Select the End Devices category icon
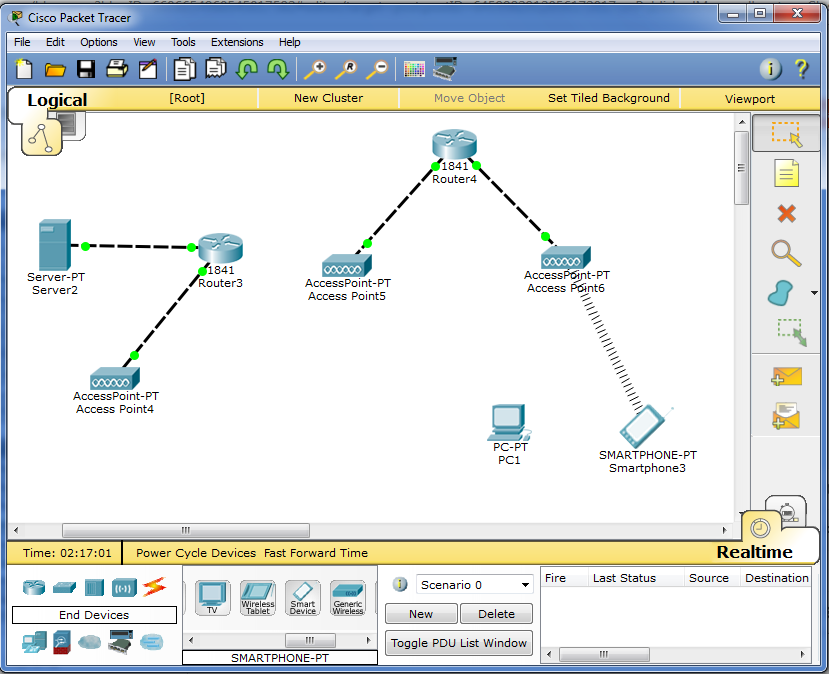 tap(34, 642)
